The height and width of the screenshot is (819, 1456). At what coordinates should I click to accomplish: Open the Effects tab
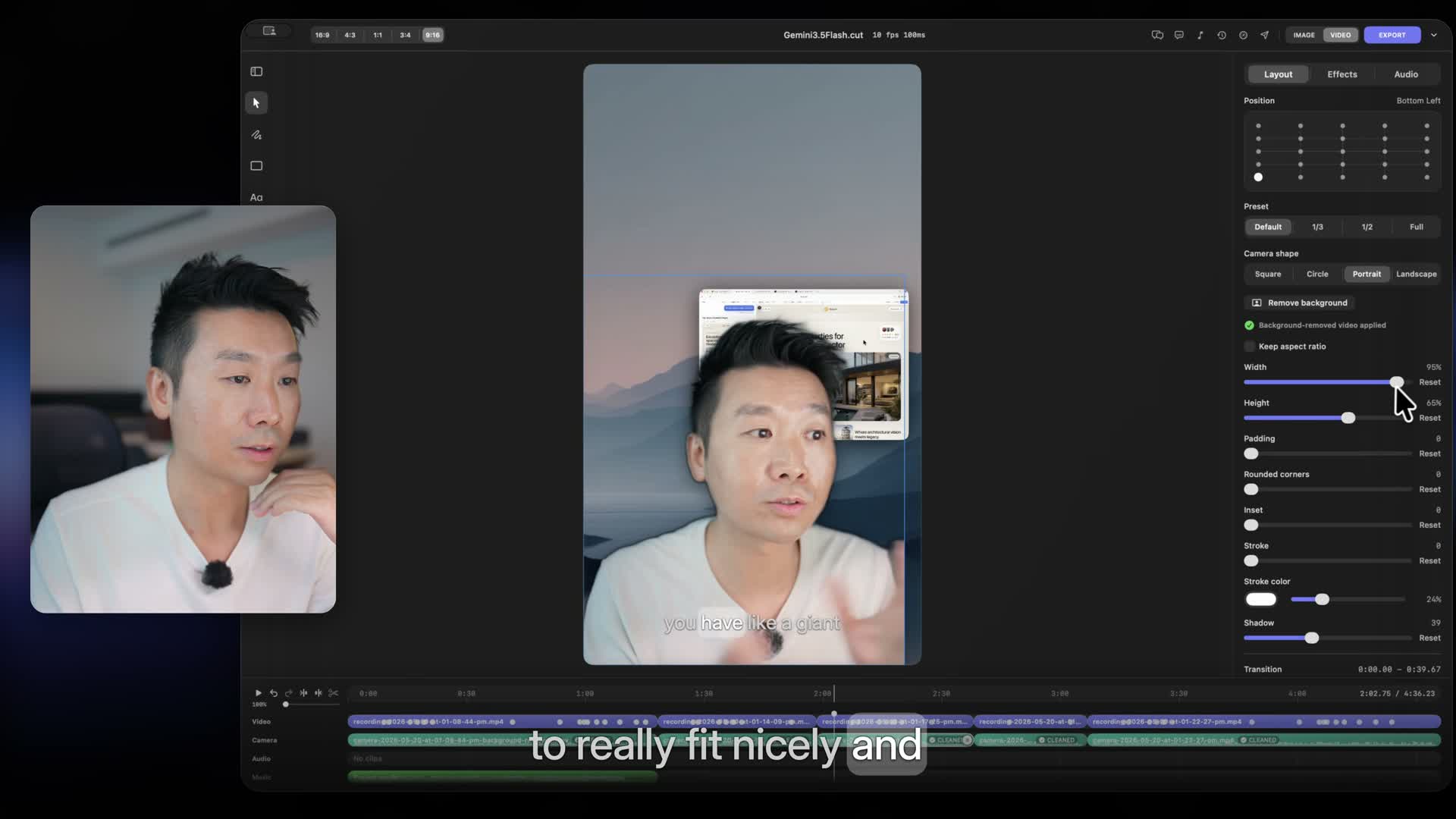click(1342, 74)
